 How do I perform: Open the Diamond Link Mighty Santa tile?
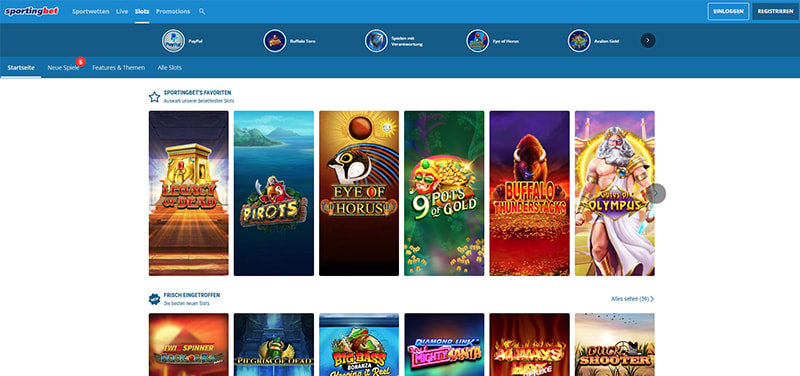(444, 344)
